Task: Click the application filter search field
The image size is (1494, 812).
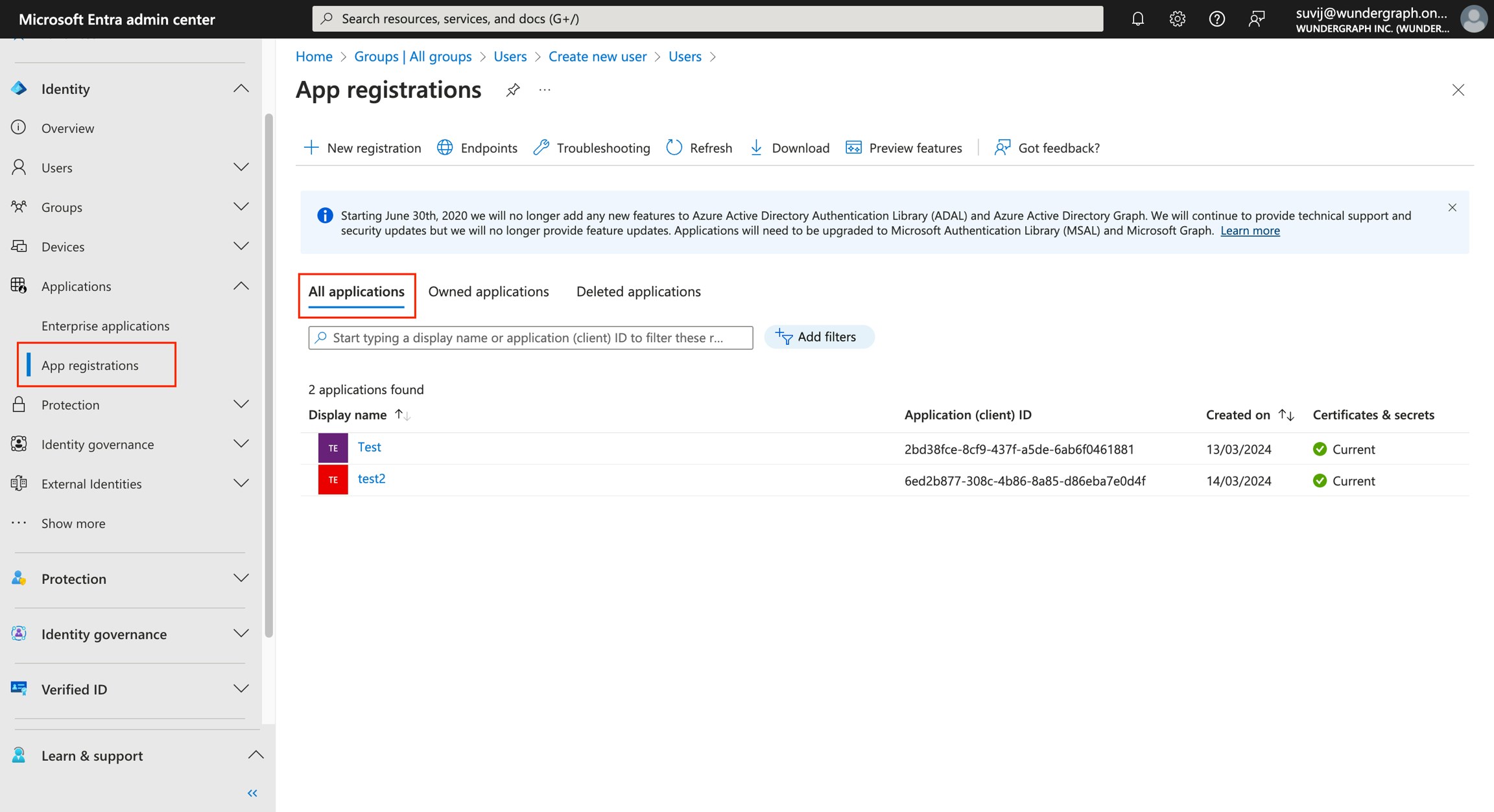Action: [x=530, y=337]
